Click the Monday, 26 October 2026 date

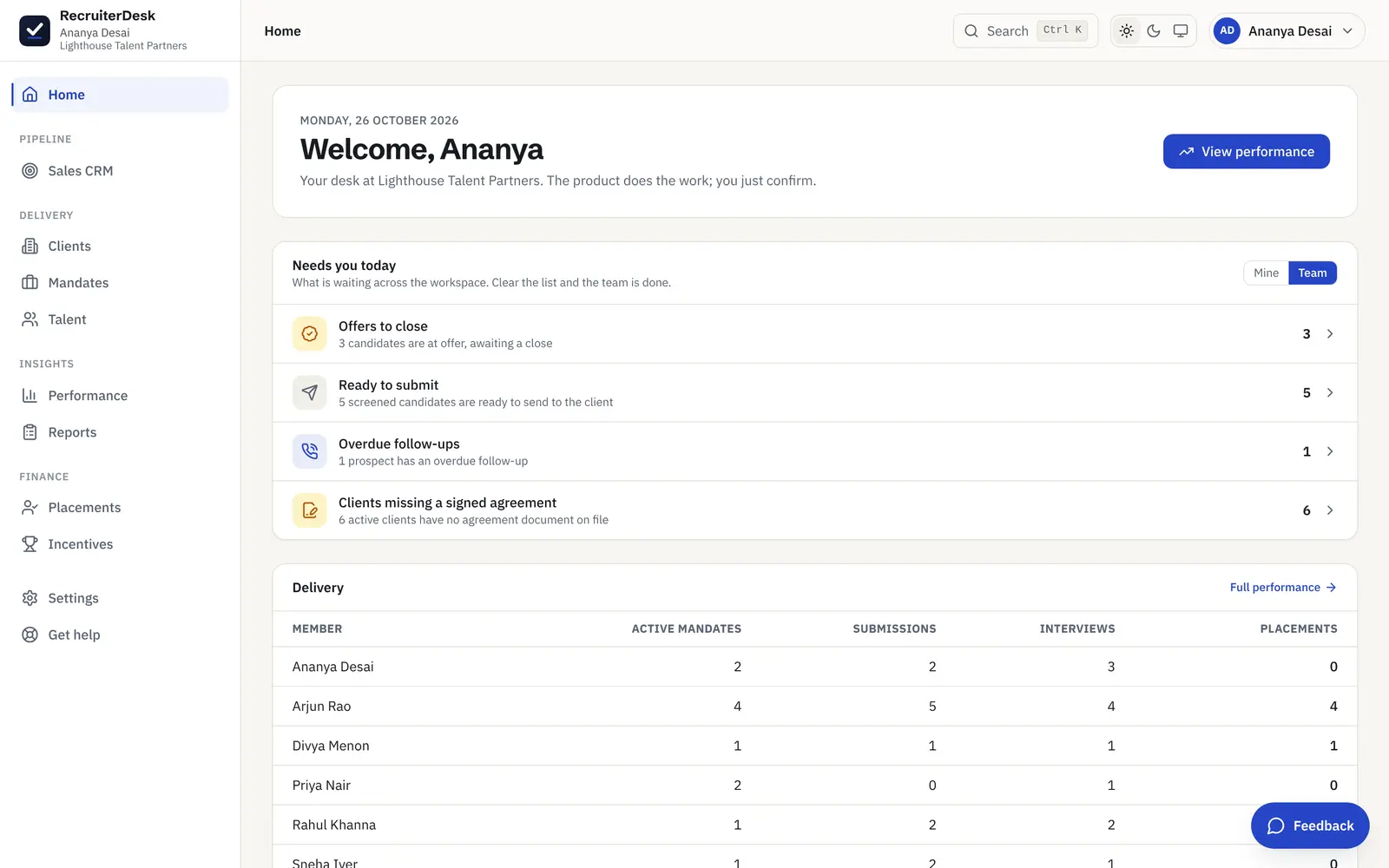tap(379, 121)
